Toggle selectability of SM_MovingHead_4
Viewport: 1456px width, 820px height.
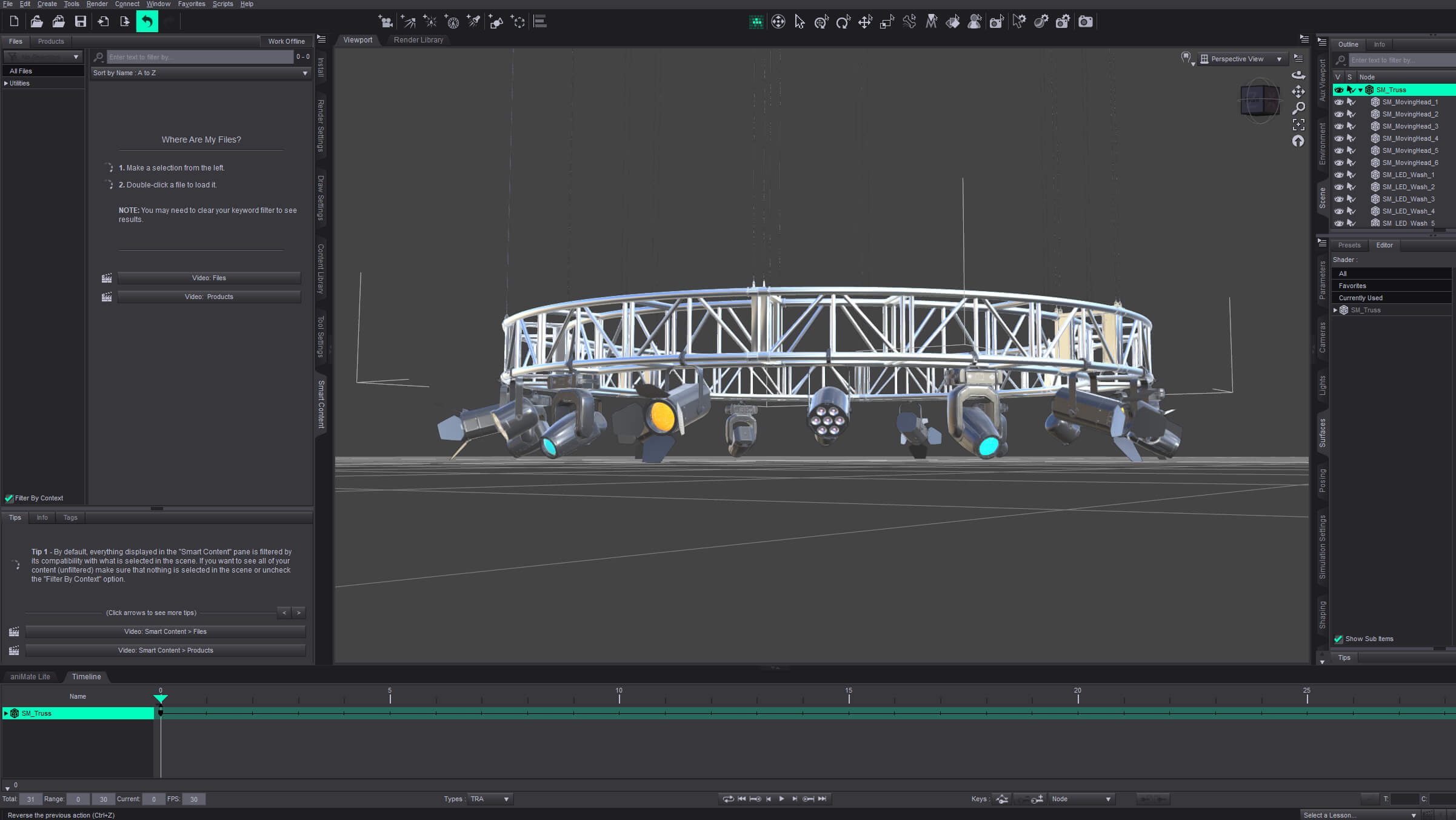click(x=1351, y=138)
